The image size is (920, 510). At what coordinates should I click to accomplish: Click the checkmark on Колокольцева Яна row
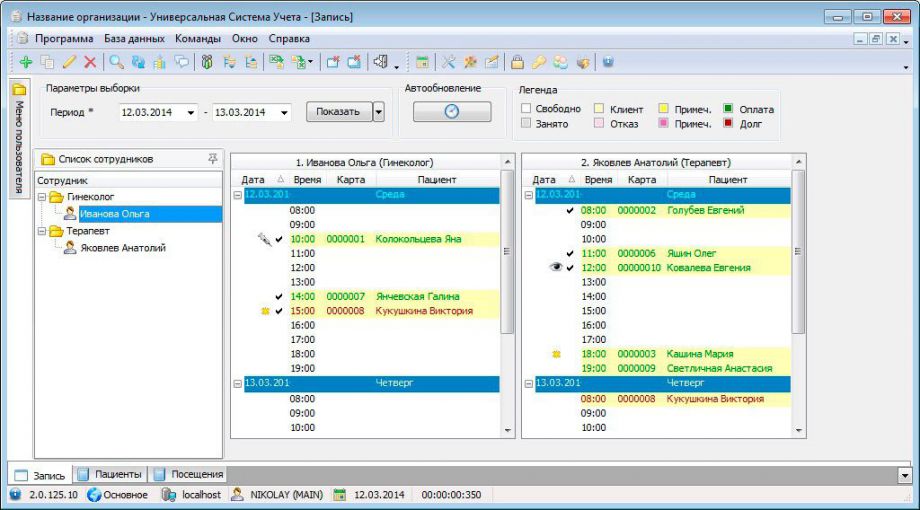(x=278, y=239)
